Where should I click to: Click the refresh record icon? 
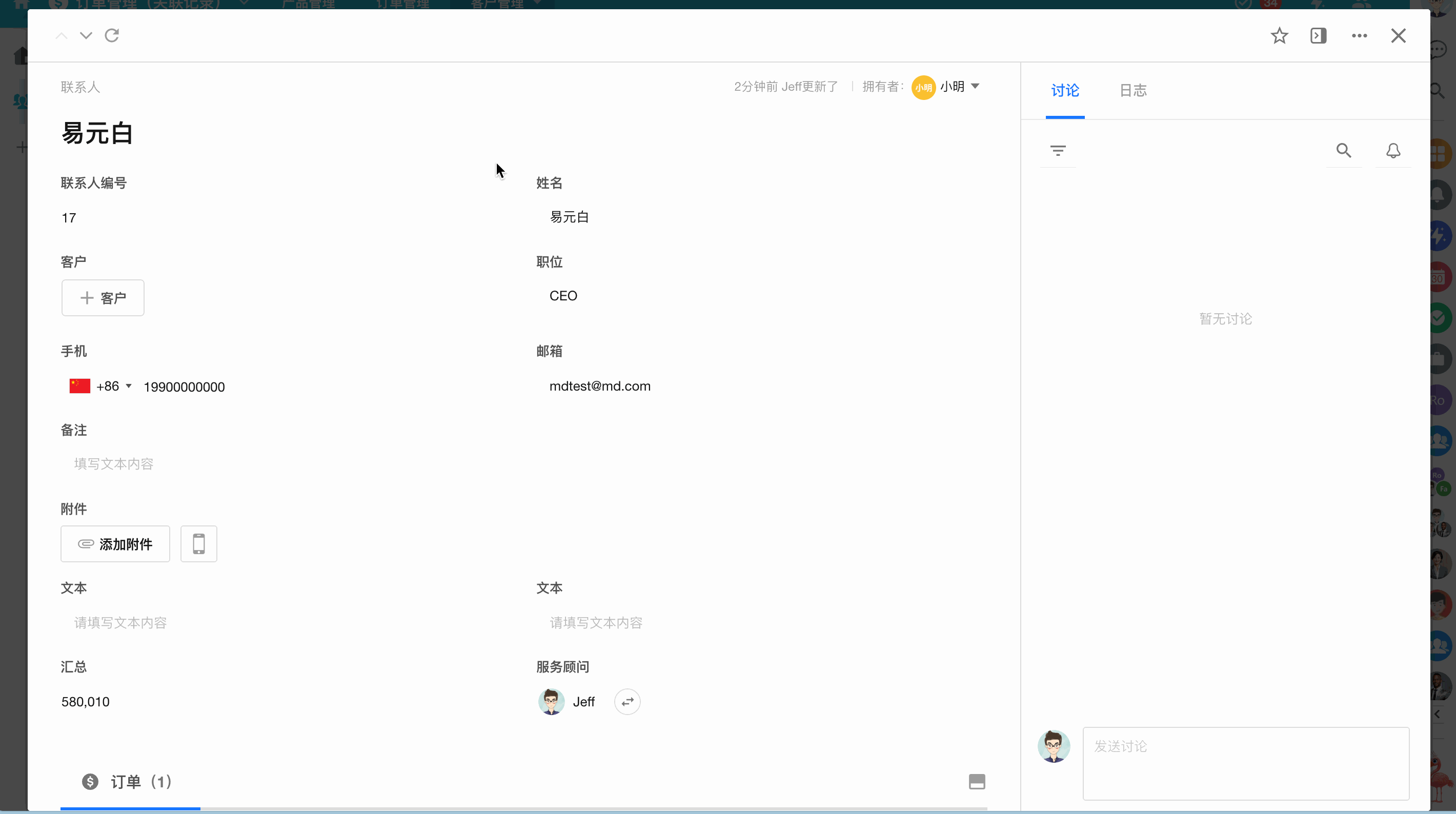pyautogui.click(x=112, y=35)
